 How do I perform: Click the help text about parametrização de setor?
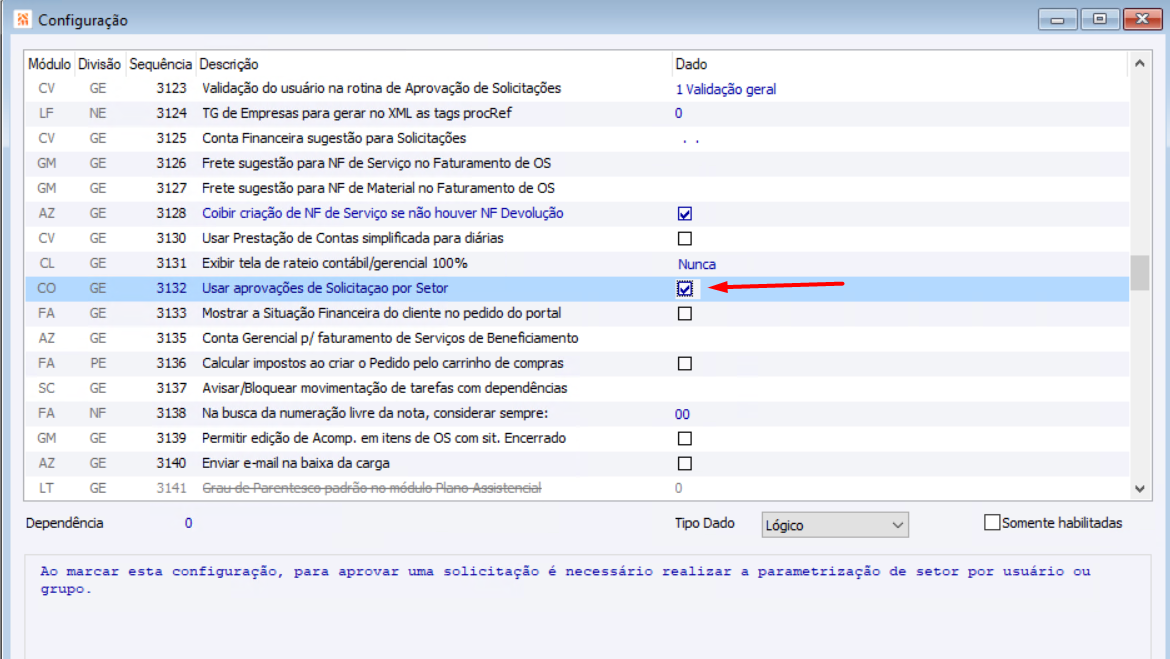(565, 580)
